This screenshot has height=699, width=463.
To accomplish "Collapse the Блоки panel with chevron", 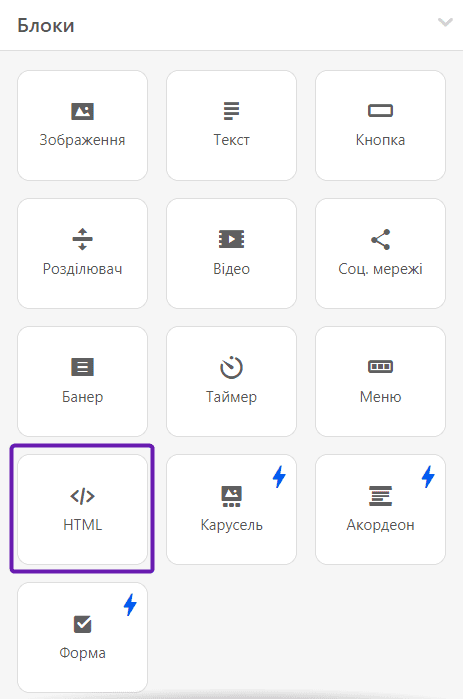I will click(445, 22).
